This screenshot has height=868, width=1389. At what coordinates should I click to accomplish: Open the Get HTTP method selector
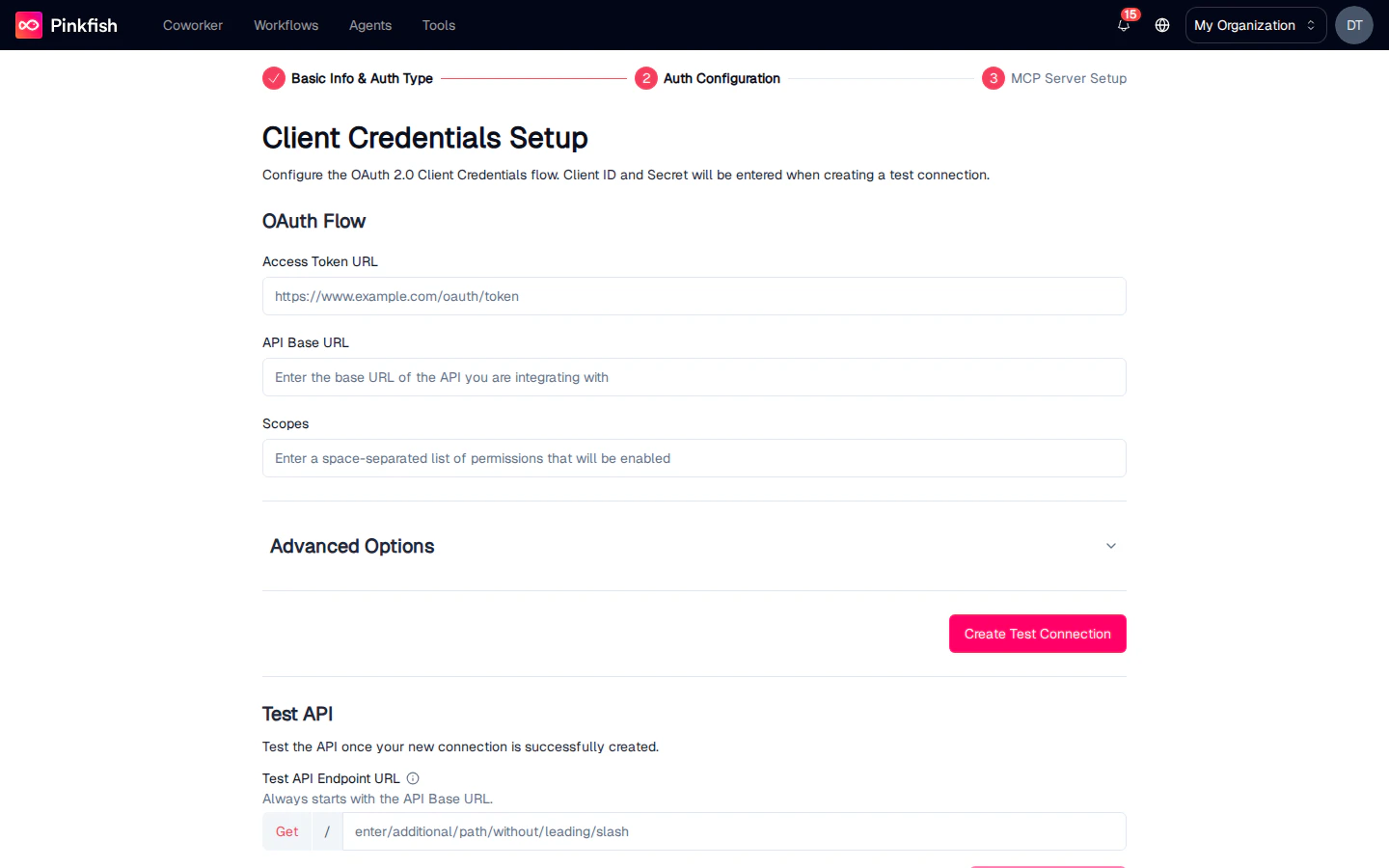coord(286,830)
